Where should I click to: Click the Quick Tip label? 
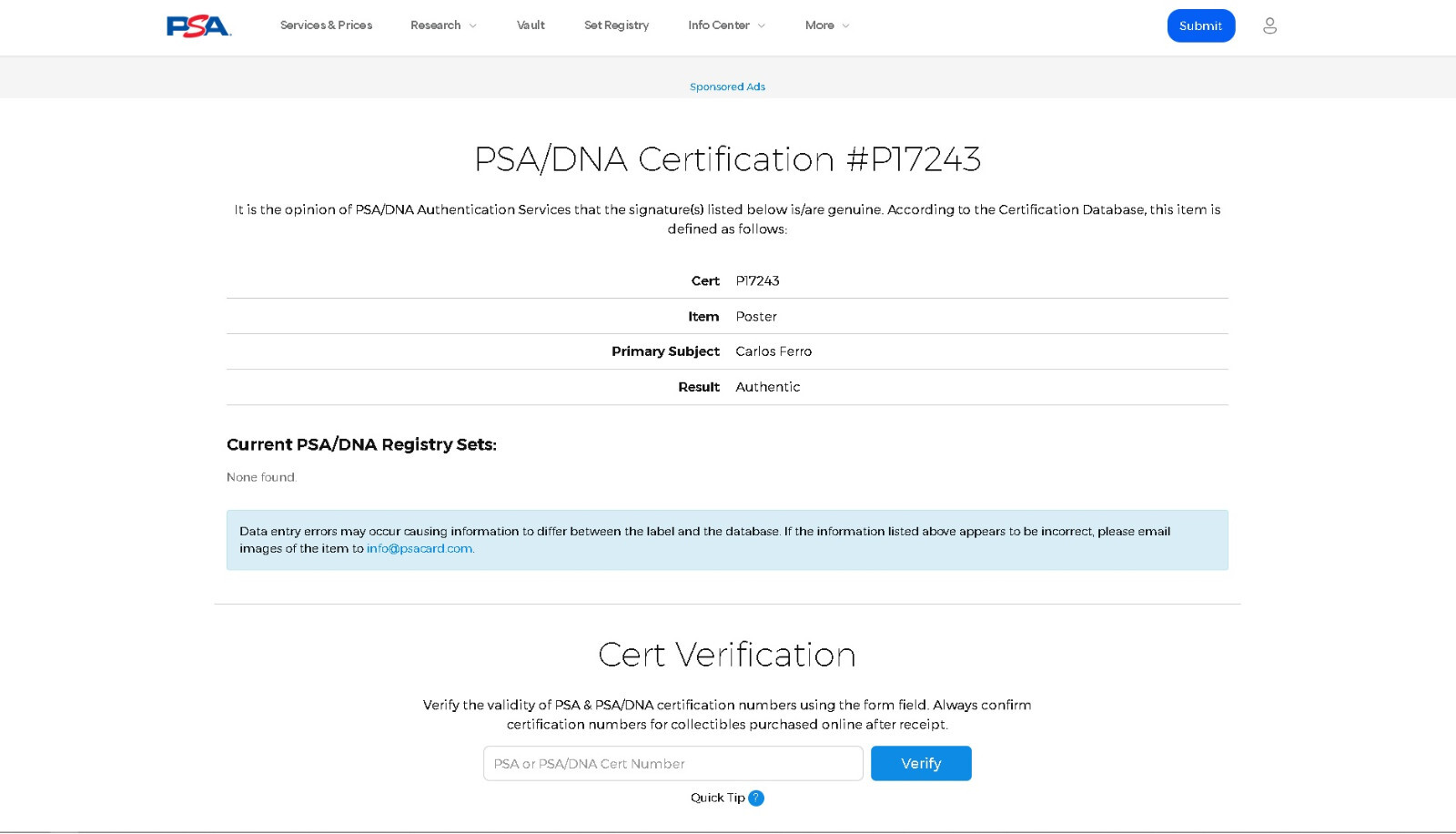point(717,798)
